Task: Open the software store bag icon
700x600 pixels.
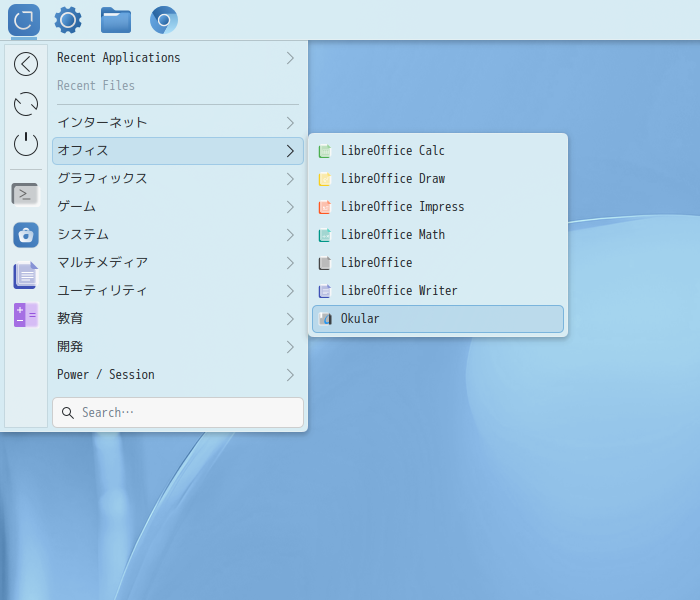Action: coord(26,235)
